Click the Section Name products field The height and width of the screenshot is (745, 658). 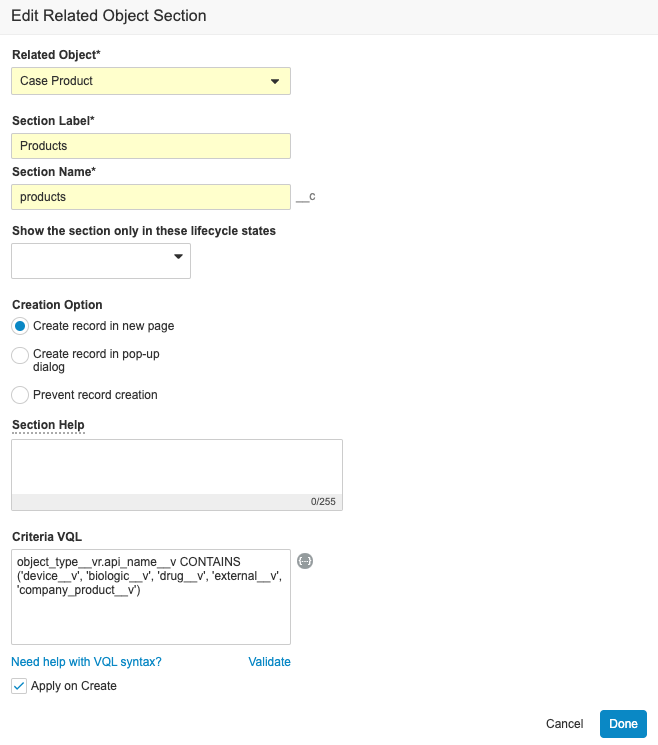point(151,197)
